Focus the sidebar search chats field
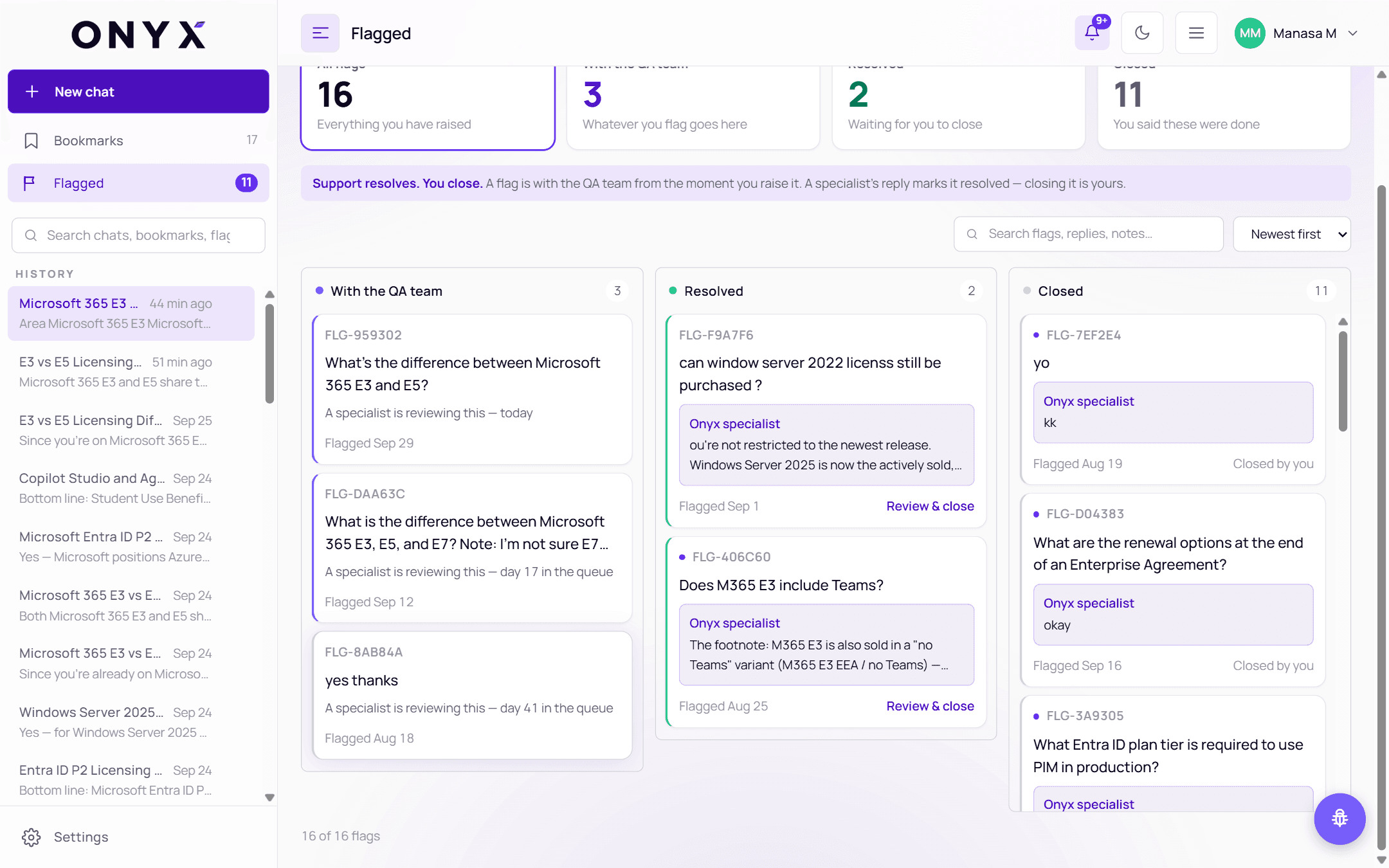 [x=138, y=235]
